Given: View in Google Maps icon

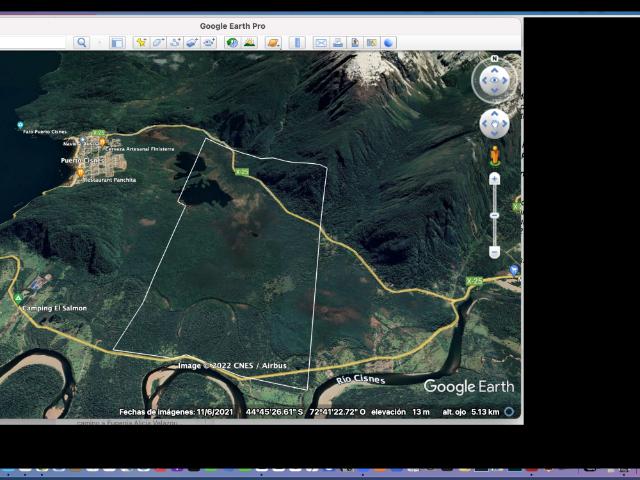Looking at the screenshot, I should pos(371,42).
